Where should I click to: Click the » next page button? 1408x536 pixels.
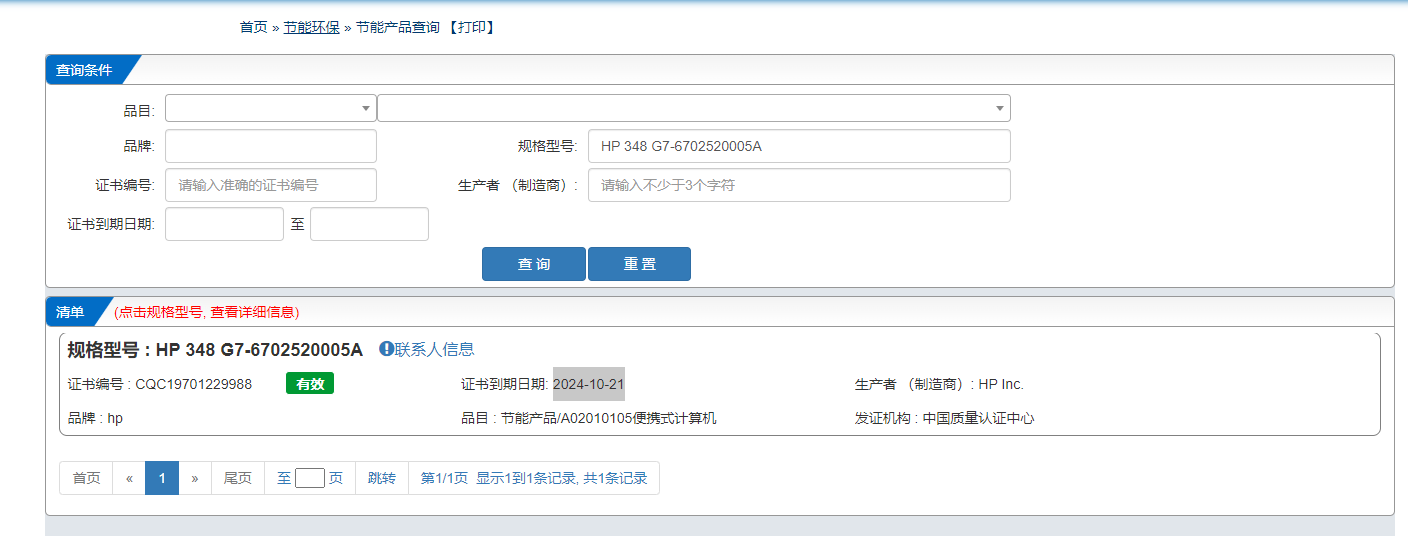(195, 478)
